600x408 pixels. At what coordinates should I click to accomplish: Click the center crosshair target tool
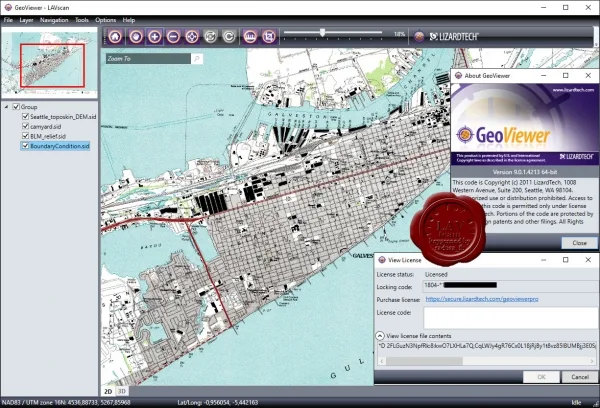click(x=192, y=37)
